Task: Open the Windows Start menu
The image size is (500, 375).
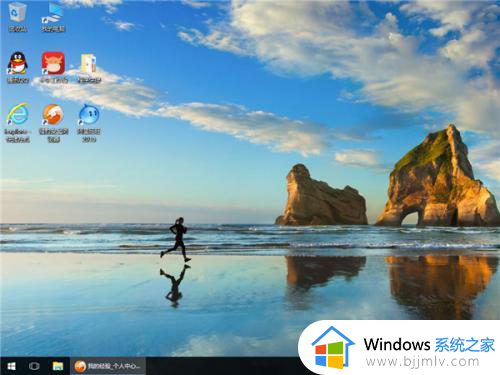Action: (x=11, y=366)
